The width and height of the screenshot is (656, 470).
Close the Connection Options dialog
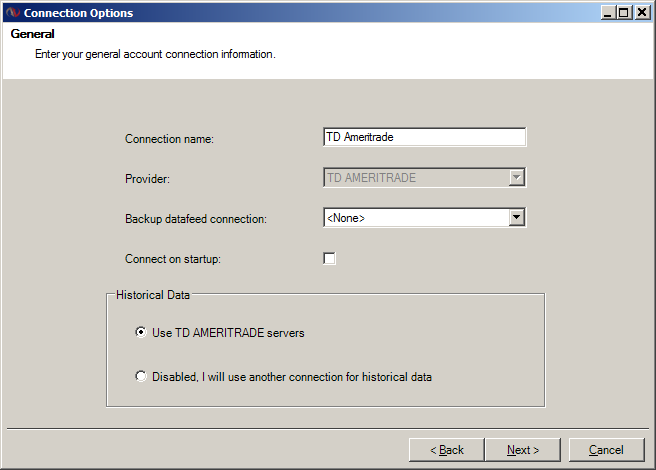coord(642,13)
